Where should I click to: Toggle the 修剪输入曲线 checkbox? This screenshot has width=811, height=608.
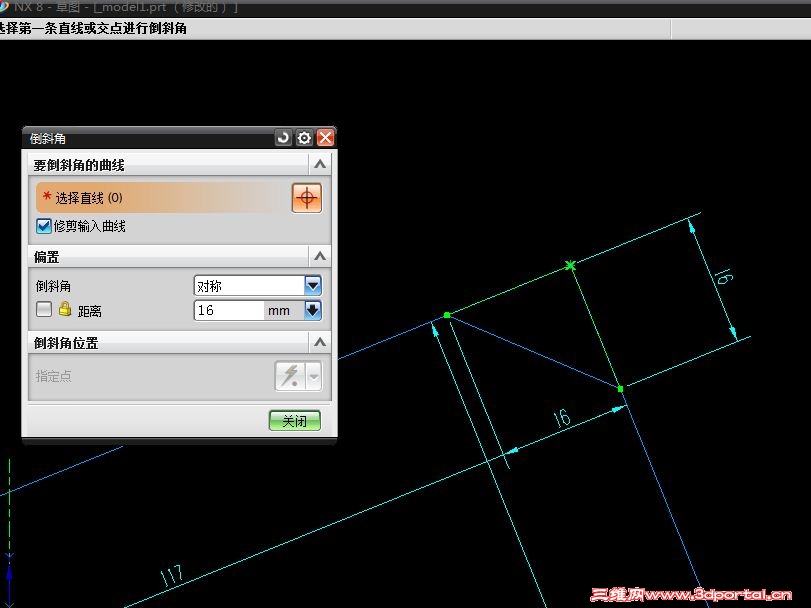point(43,226)
